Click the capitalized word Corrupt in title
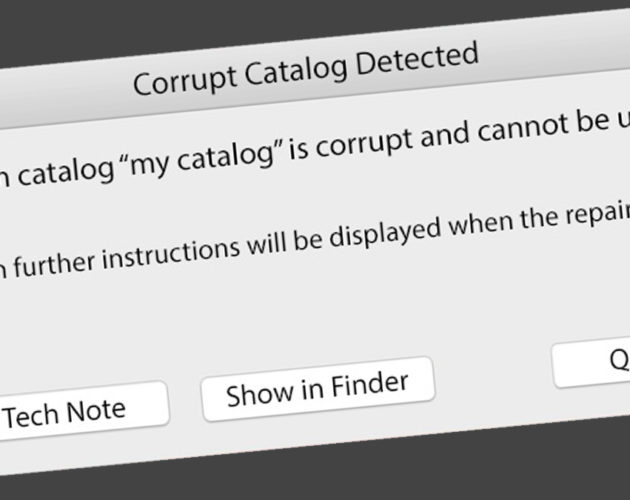This screenshot has height=500, width=630. [x=184, y=81]
